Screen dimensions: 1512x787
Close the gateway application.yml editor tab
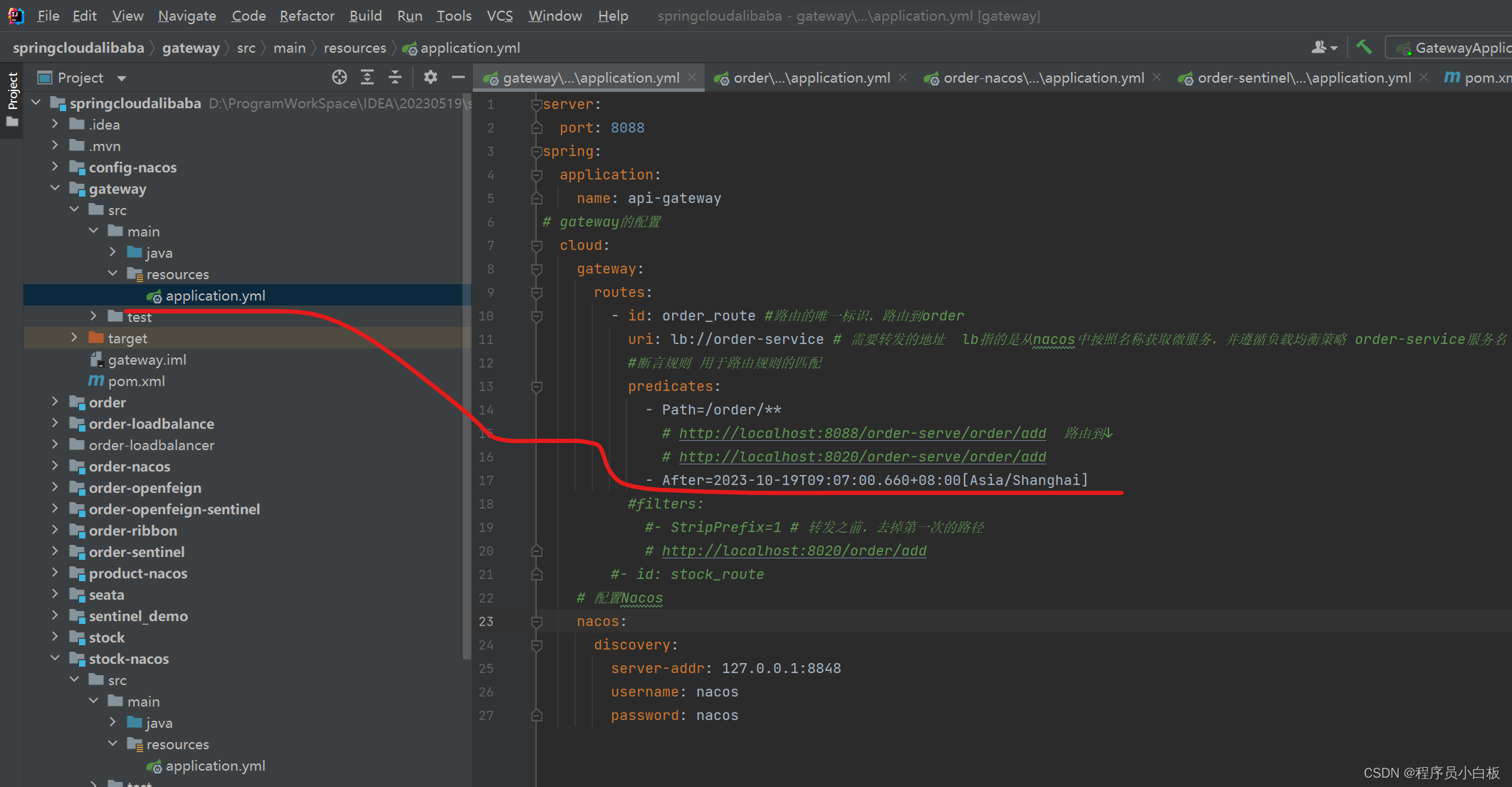coord(693,77)
